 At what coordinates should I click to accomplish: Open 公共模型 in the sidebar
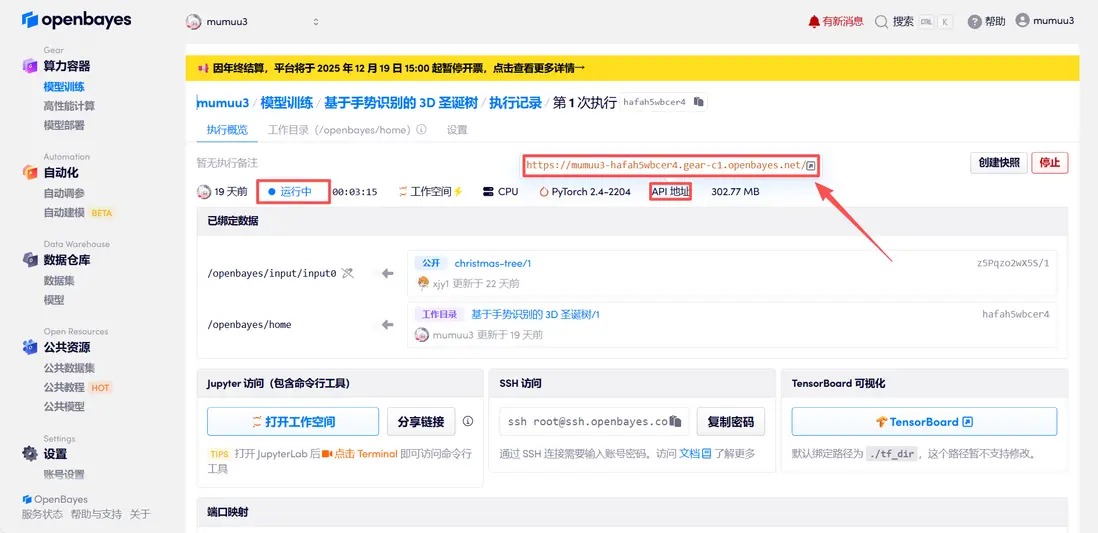point(64,406)
